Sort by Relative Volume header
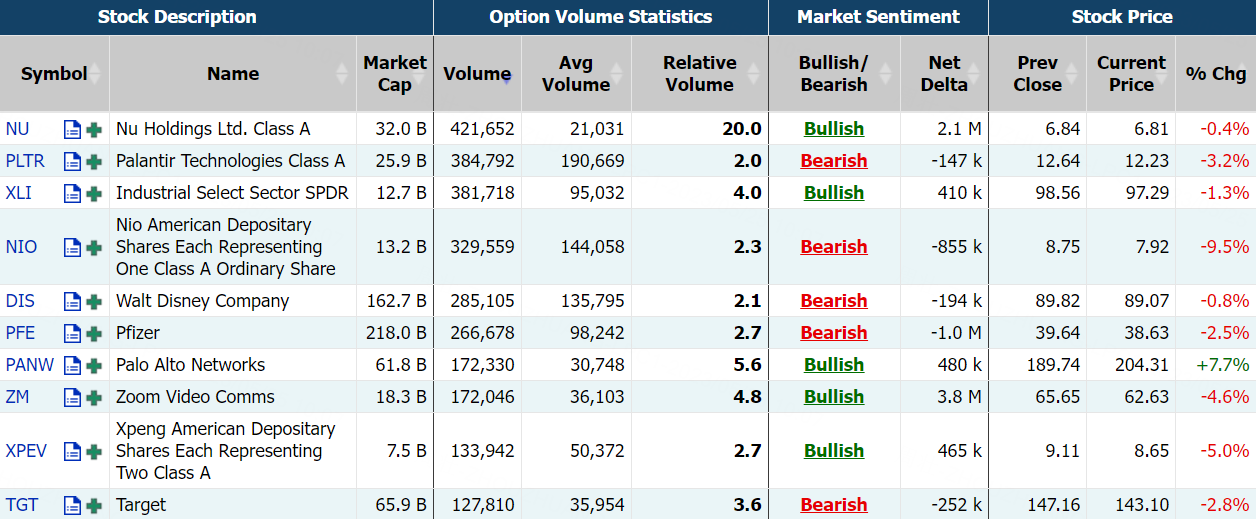The image size is (1256, 519). point(699,74)
